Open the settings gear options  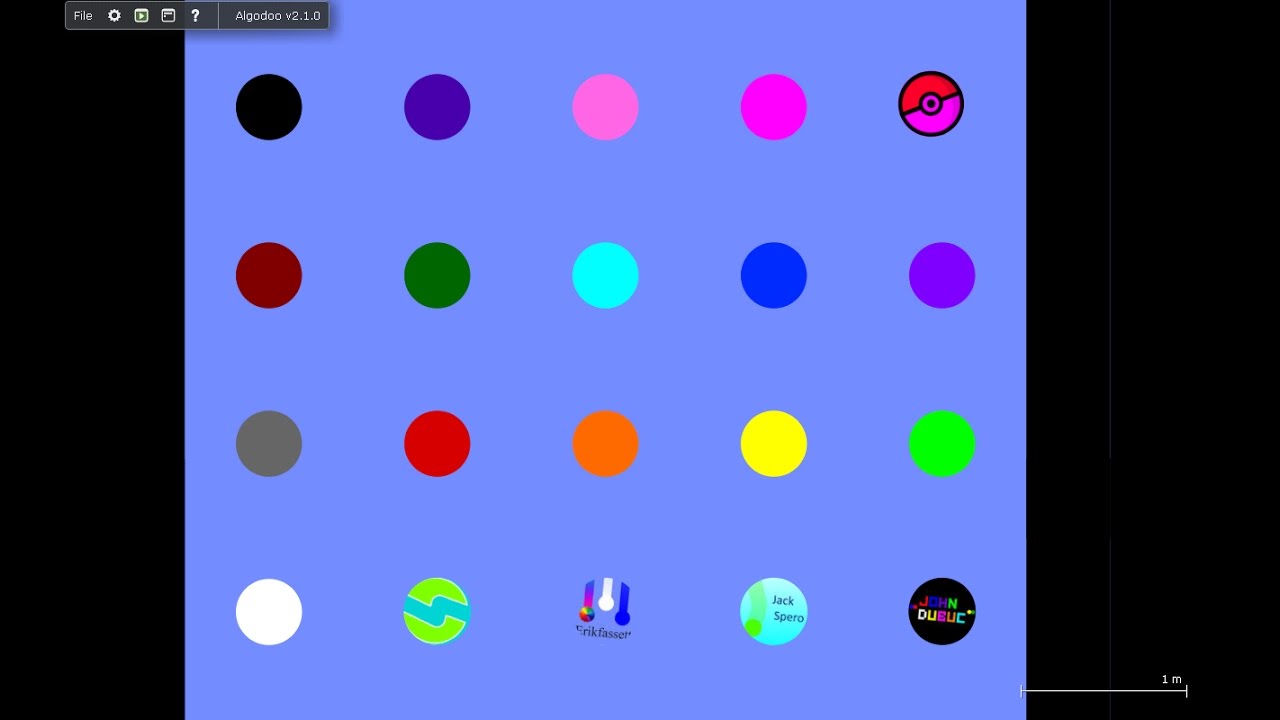[114, 16]
